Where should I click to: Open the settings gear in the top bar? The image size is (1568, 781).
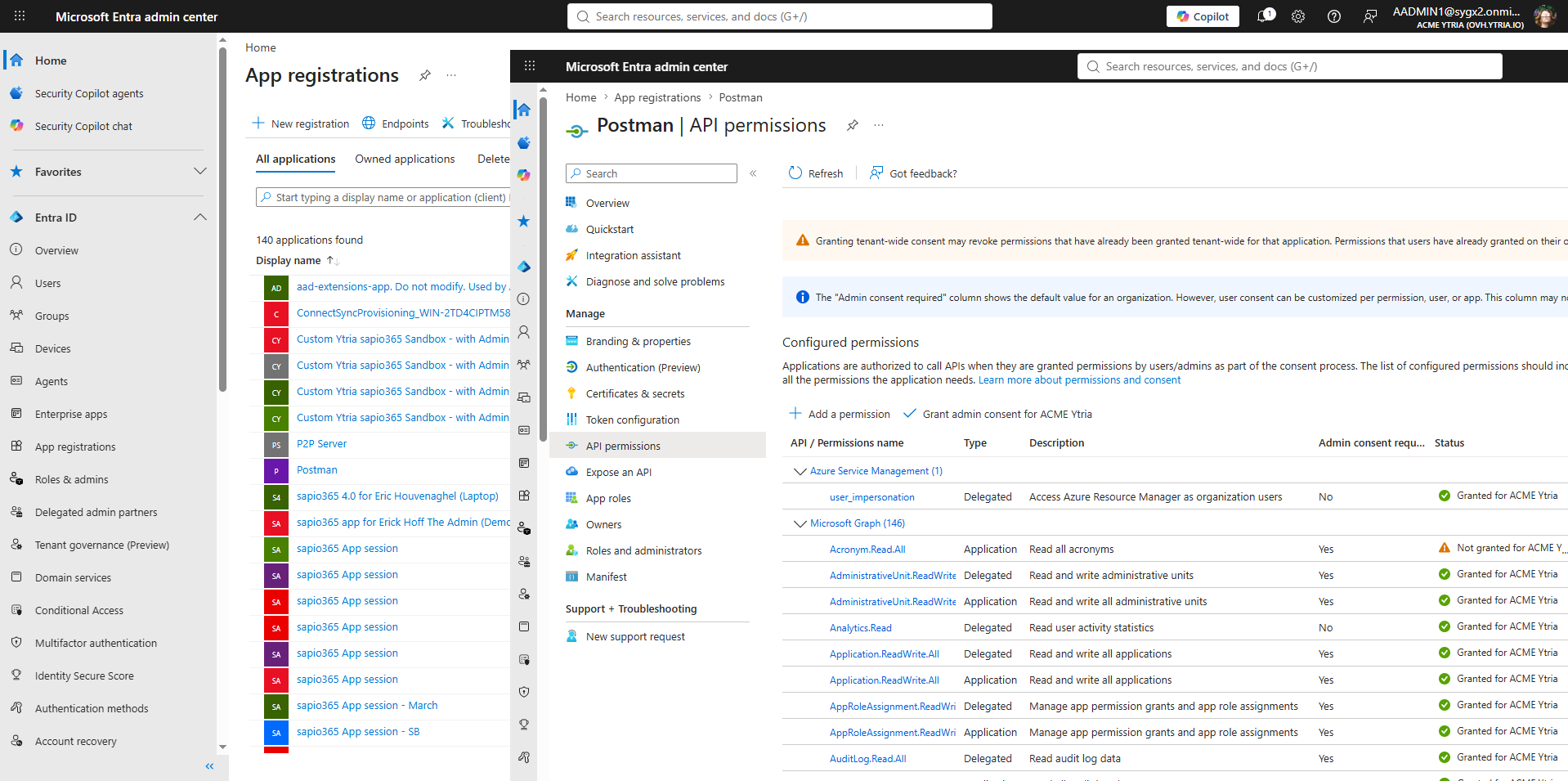[x=1298, y=16]
